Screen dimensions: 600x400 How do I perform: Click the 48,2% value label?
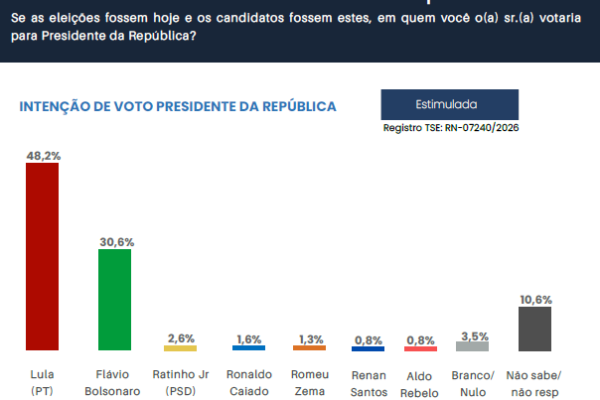(43, 155)
